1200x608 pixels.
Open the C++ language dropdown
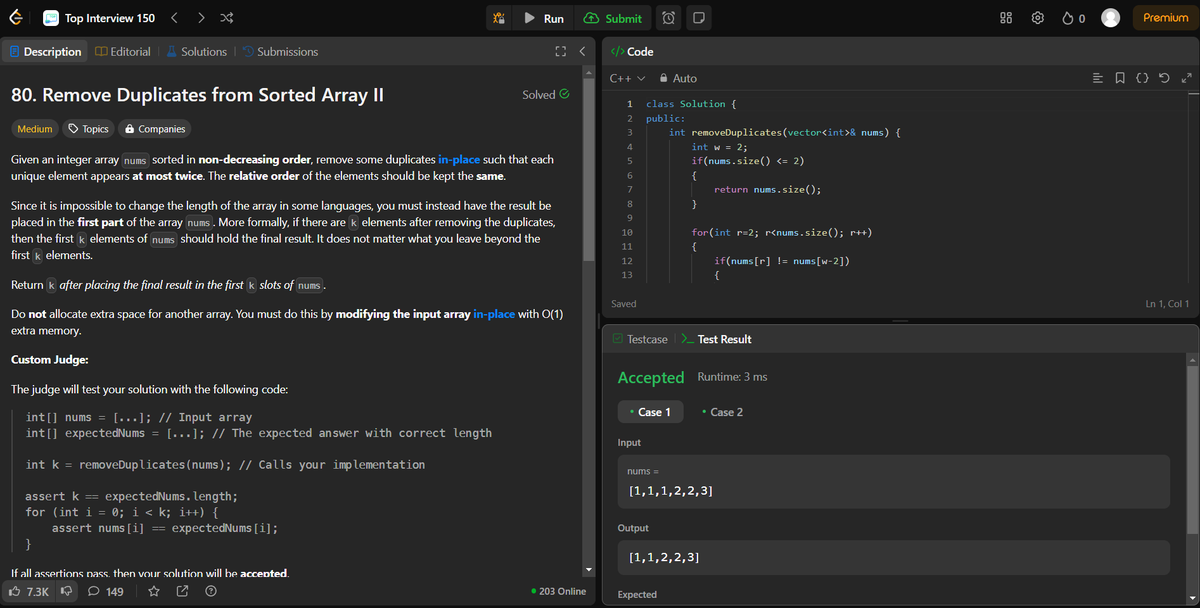tap(622, 77)
